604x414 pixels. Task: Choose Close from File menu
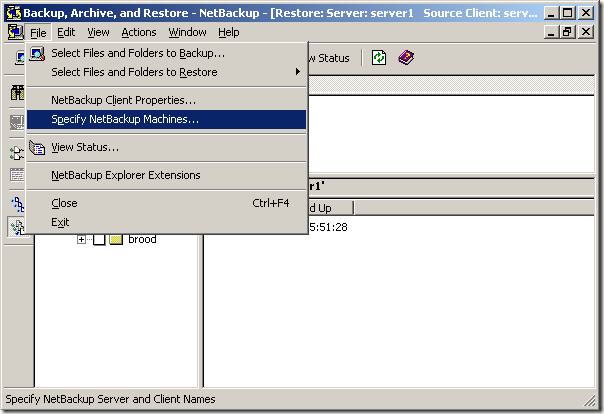[166, 203]
